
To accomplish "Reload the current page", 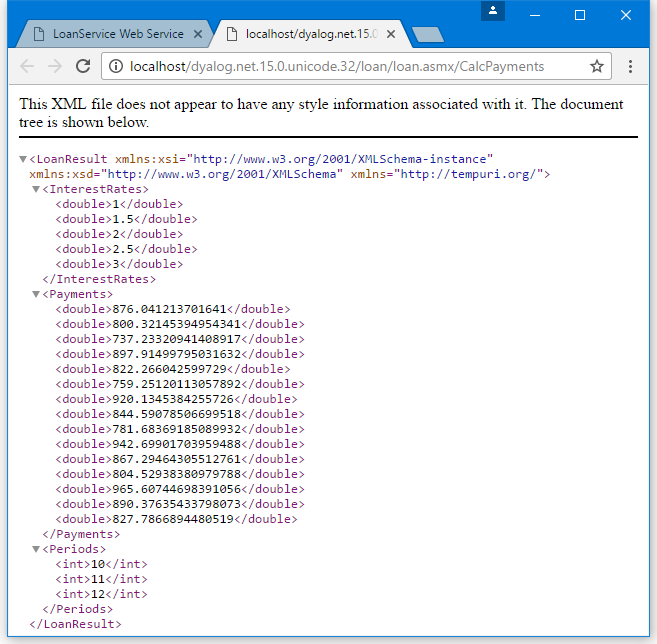I will pyautogui.click(x=83, y=67).
